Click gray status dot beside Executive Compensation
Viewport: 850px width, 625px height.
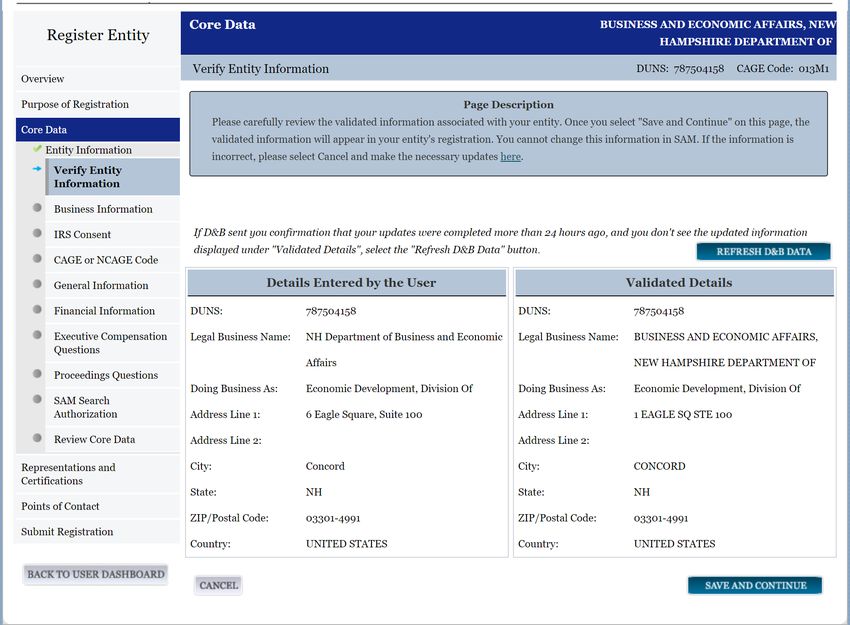pyautogui.click(x=37, y=335)
